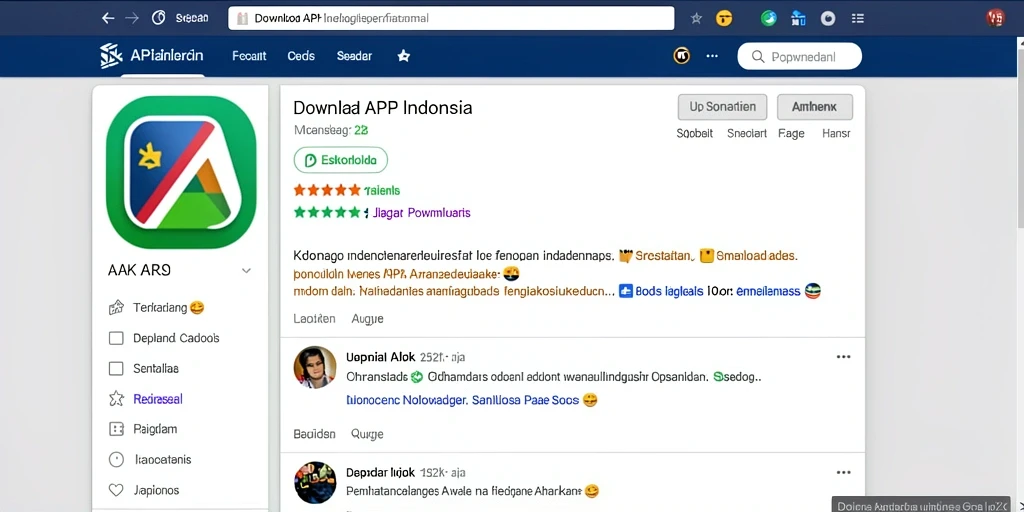
Task: Open the orange-ringed circle icon in header
Action: click(x=681, y=56)
